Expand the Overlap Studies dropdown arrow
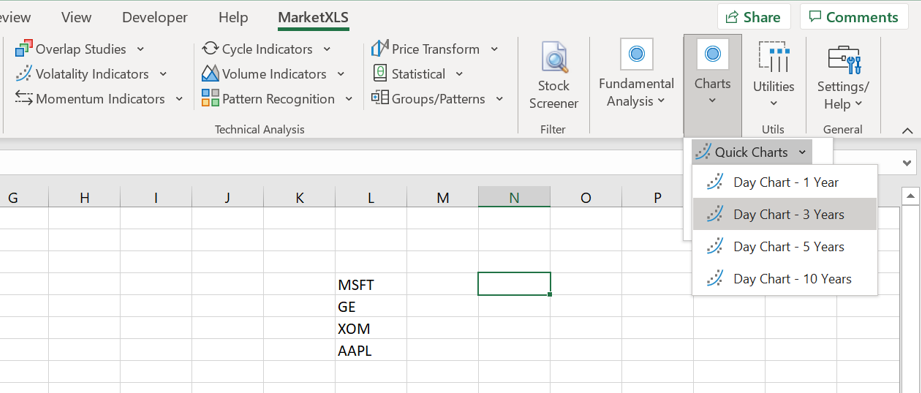921x393 pixels. click(140, 49)
